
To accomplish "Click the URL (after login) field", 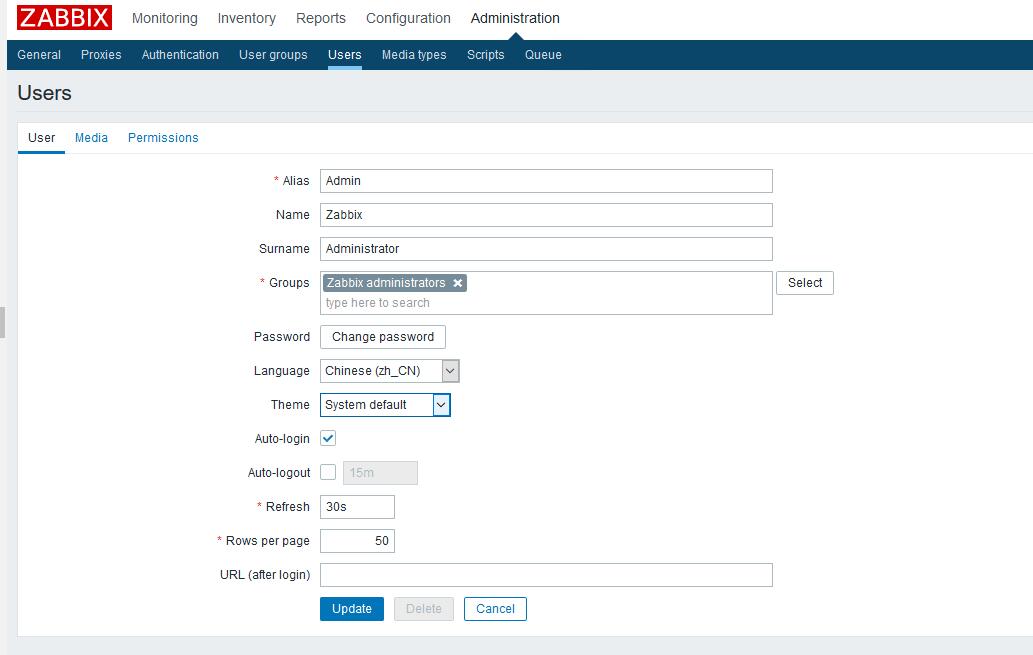I will (546, 575).
